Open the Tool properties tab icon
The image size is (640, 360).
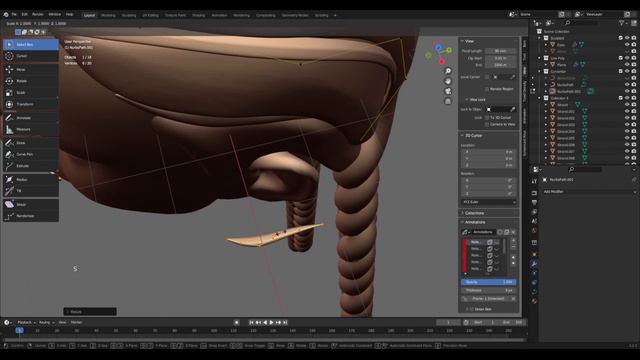click(x=534, y=181)
